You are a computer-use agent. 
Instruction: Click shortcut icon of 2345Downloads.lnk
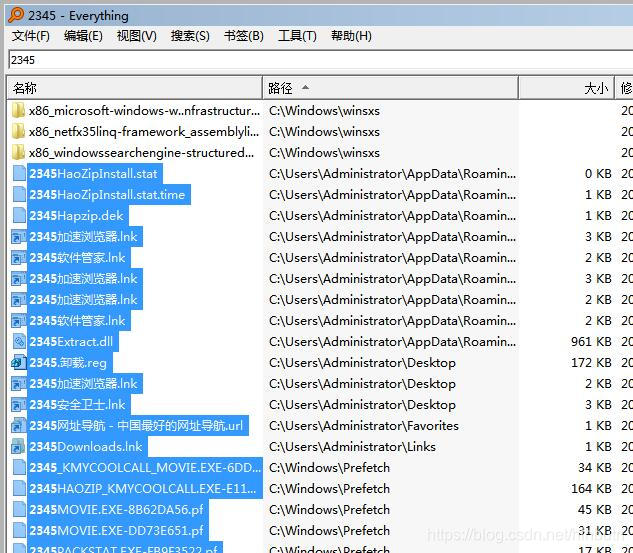coord(18,447)
